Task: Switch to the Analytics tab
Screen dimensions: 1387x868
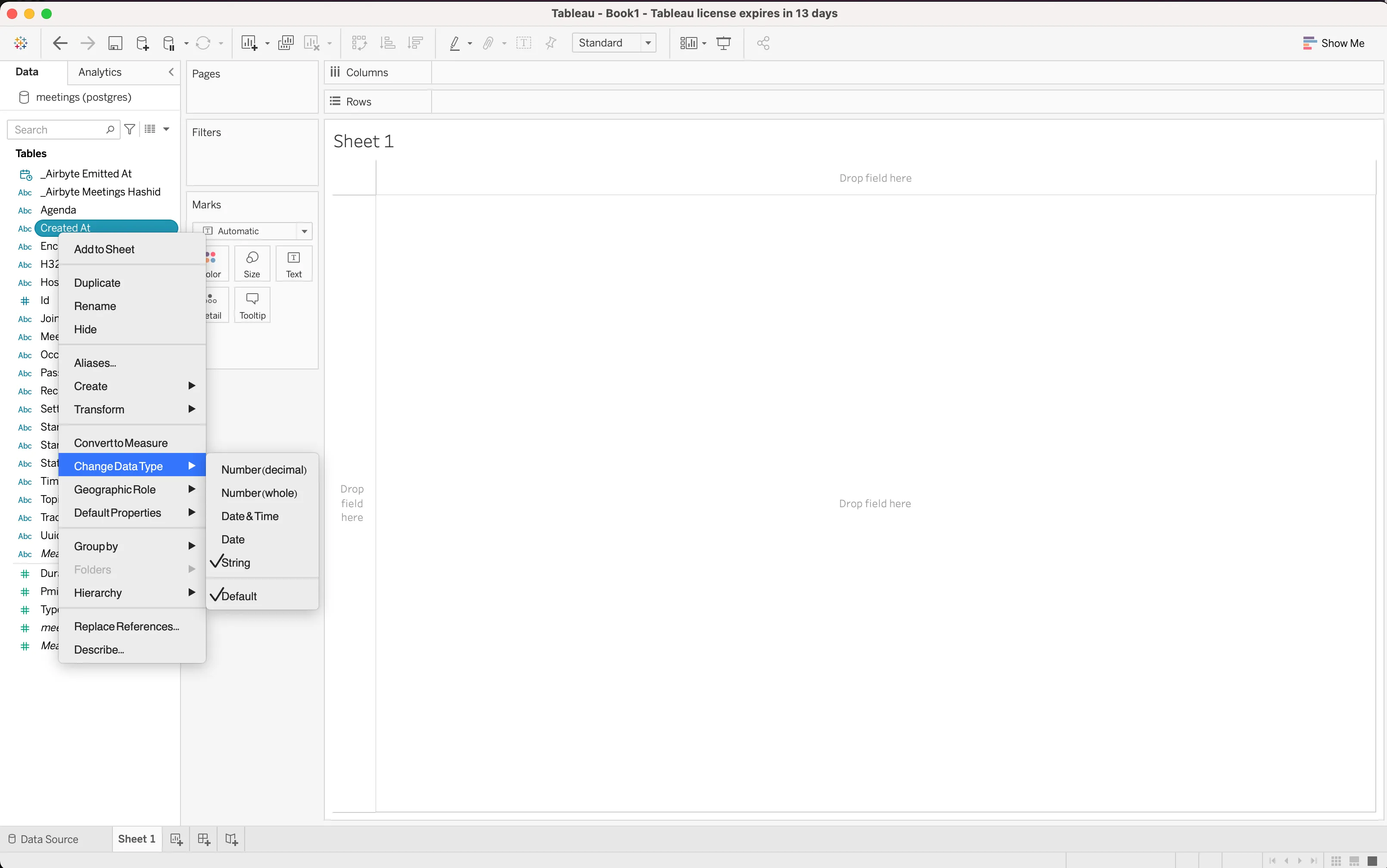Action: (100, 72)
